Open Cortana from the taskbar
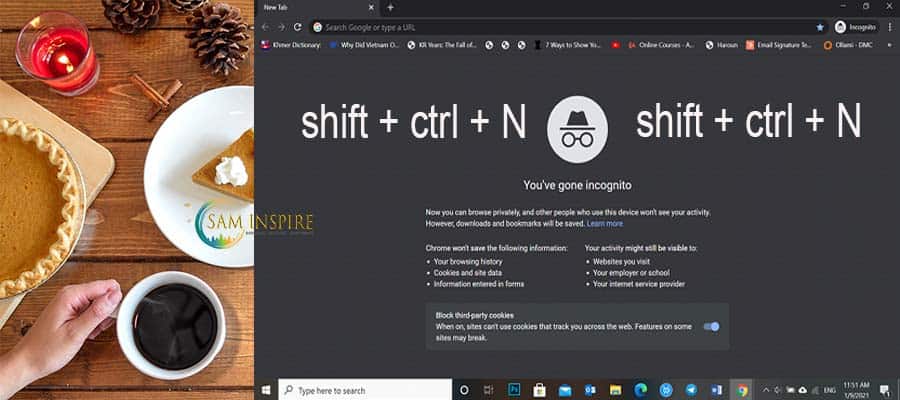Viewport: 900px width, 400px height. click(x=464, y=390)
